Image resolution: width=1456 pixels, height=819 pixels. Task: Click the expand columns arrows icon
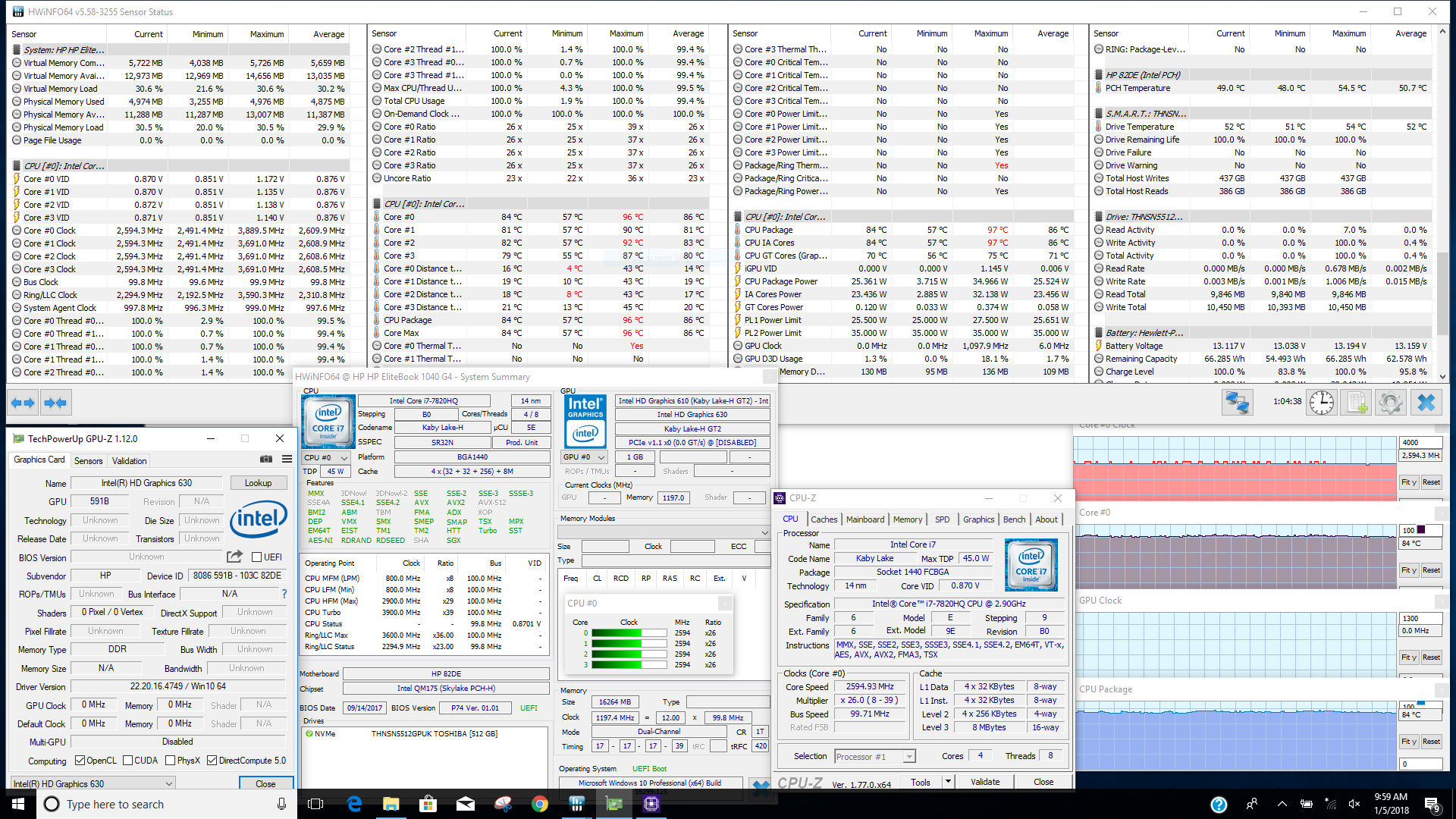23,403
